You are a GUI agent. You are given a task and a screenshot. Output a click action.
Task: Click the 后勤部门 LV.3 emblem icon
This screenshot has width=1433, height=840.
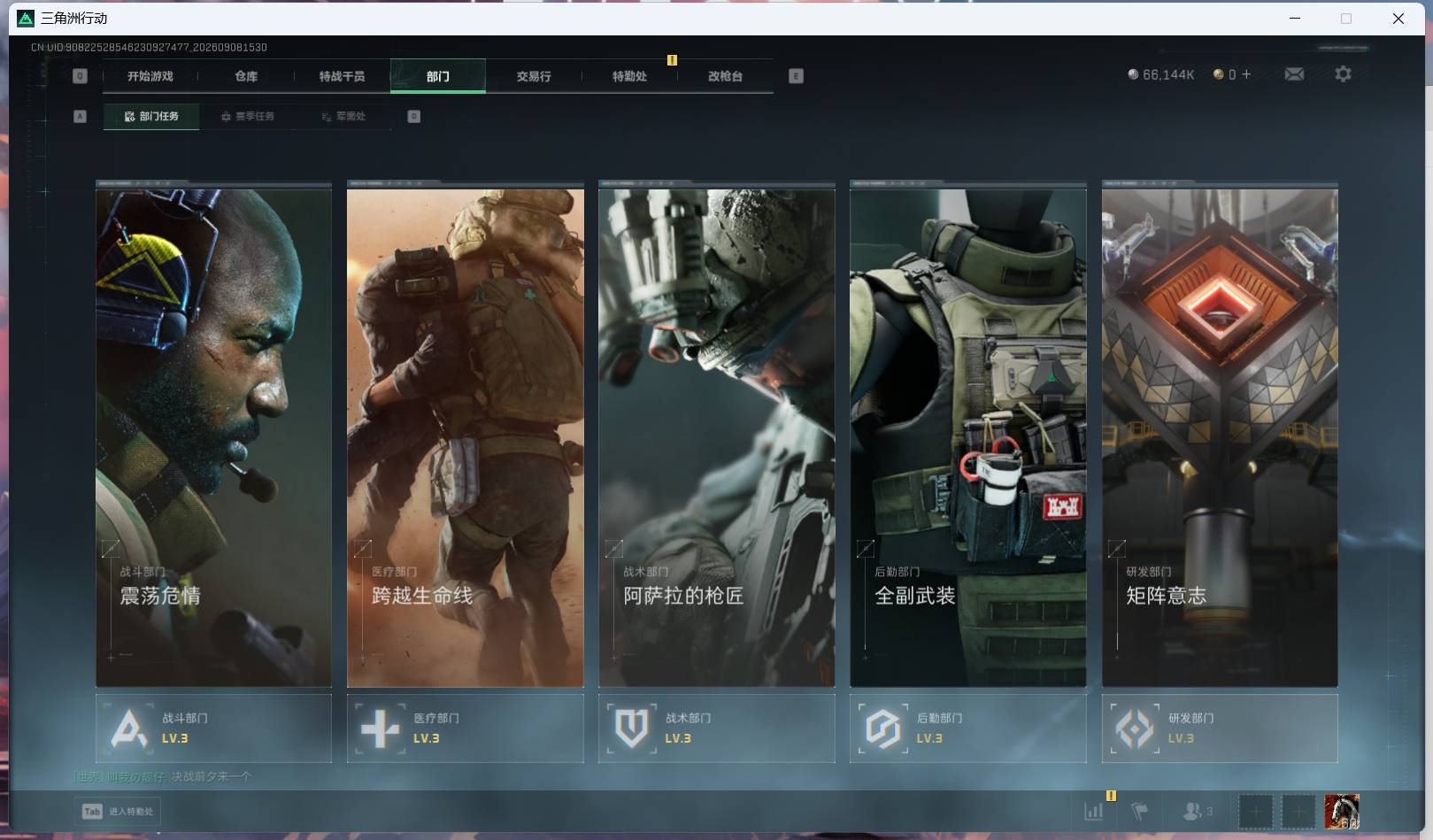click(x=883, y=728)
